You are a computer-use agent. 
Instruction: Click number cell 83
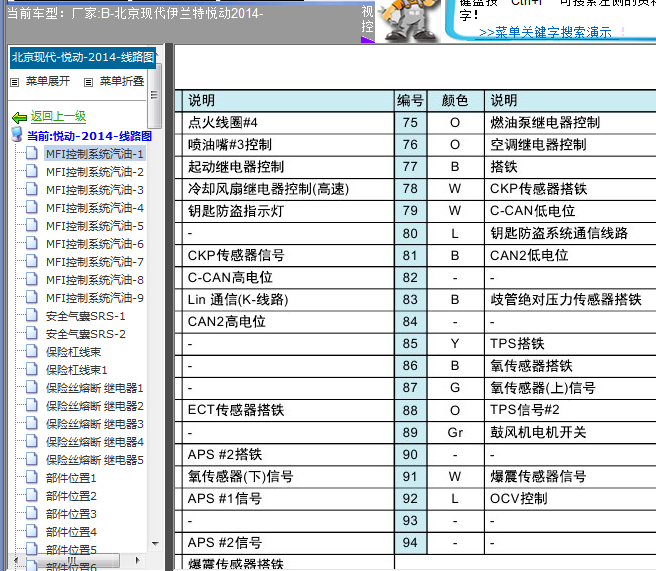[x=410, y=300]
